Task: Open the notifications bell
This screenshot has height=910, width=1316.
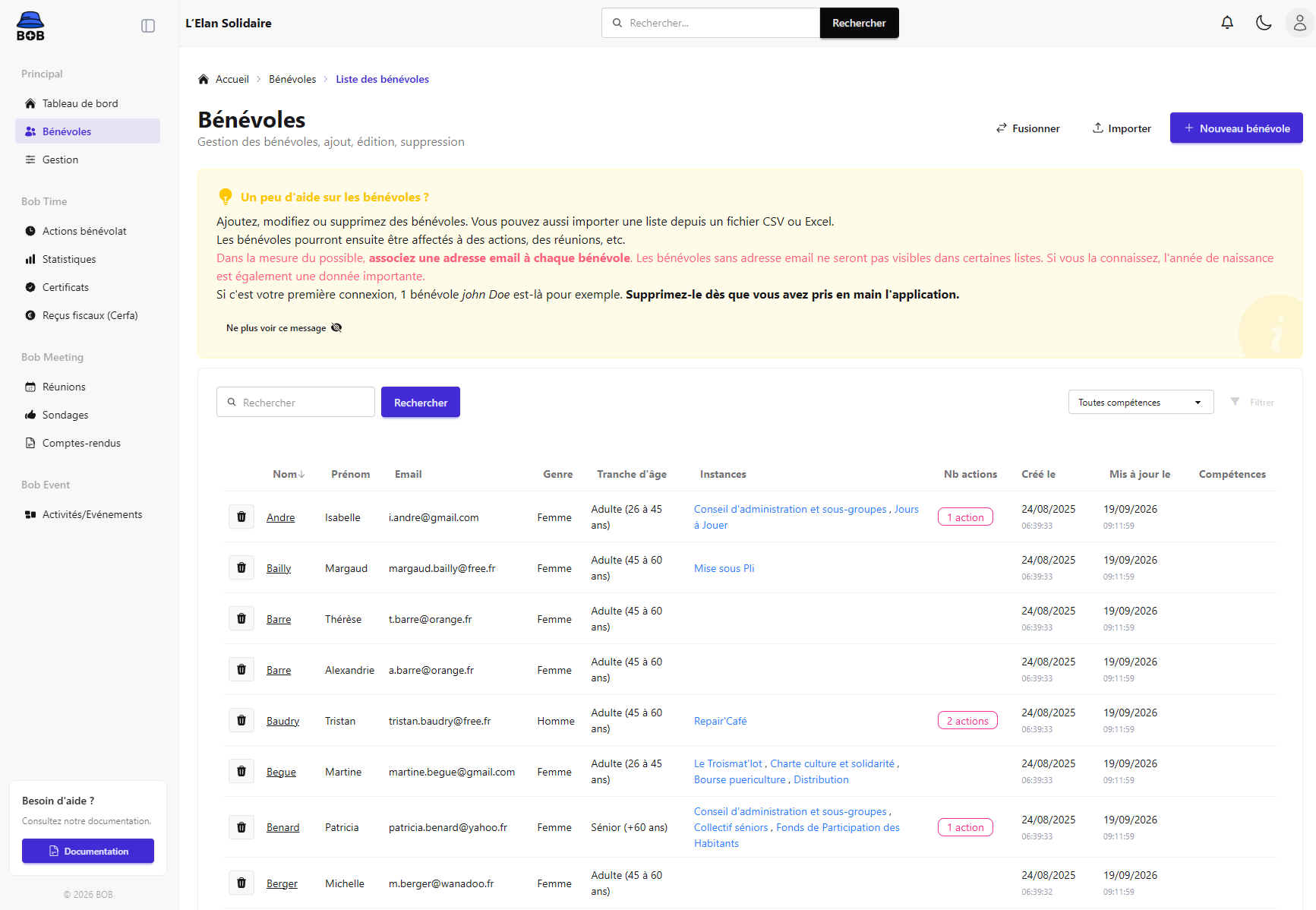Action: point(1227,23)
